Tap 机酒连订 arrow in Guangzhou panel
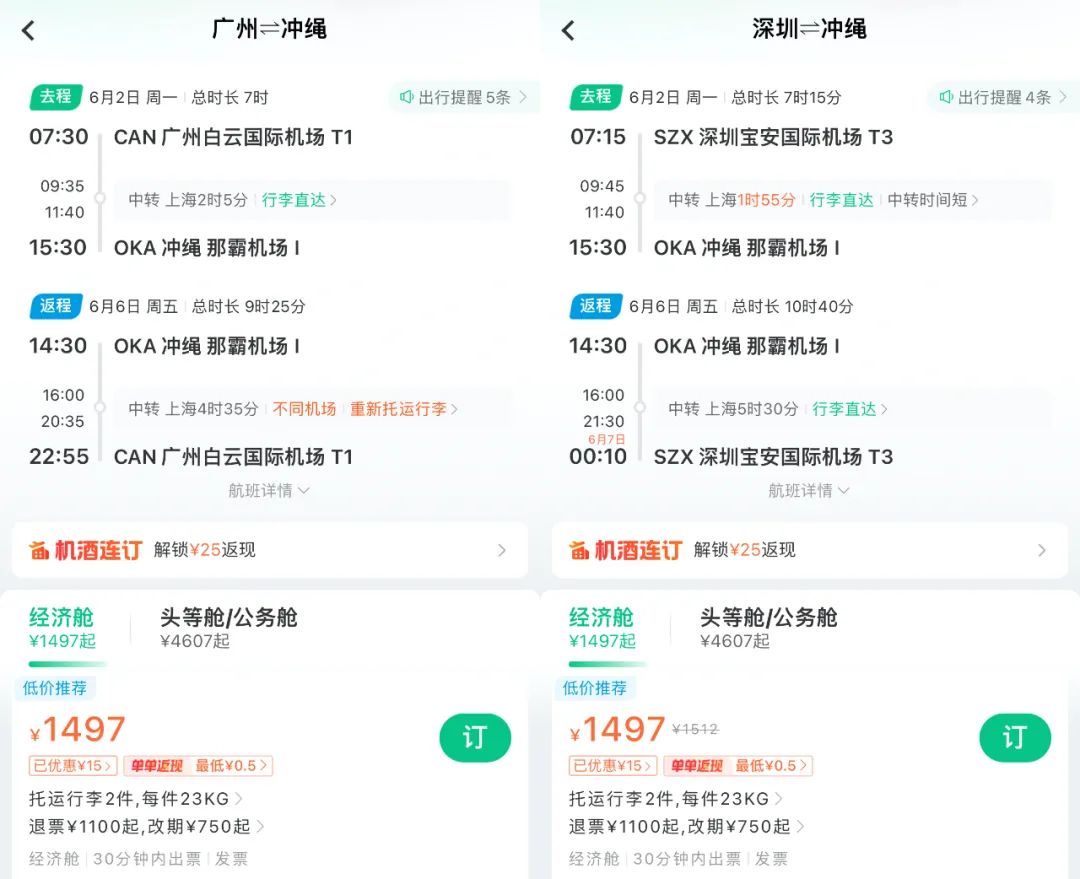The image size is (1080, 879). pos(502,550)
